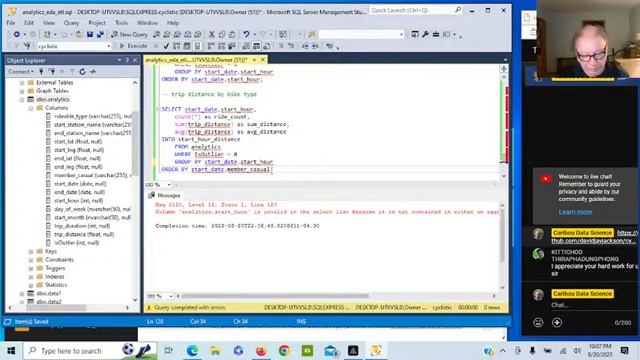Select the analytics_eda_etl.sql document tab
640x360 pixels.
[x=197, y=60]
